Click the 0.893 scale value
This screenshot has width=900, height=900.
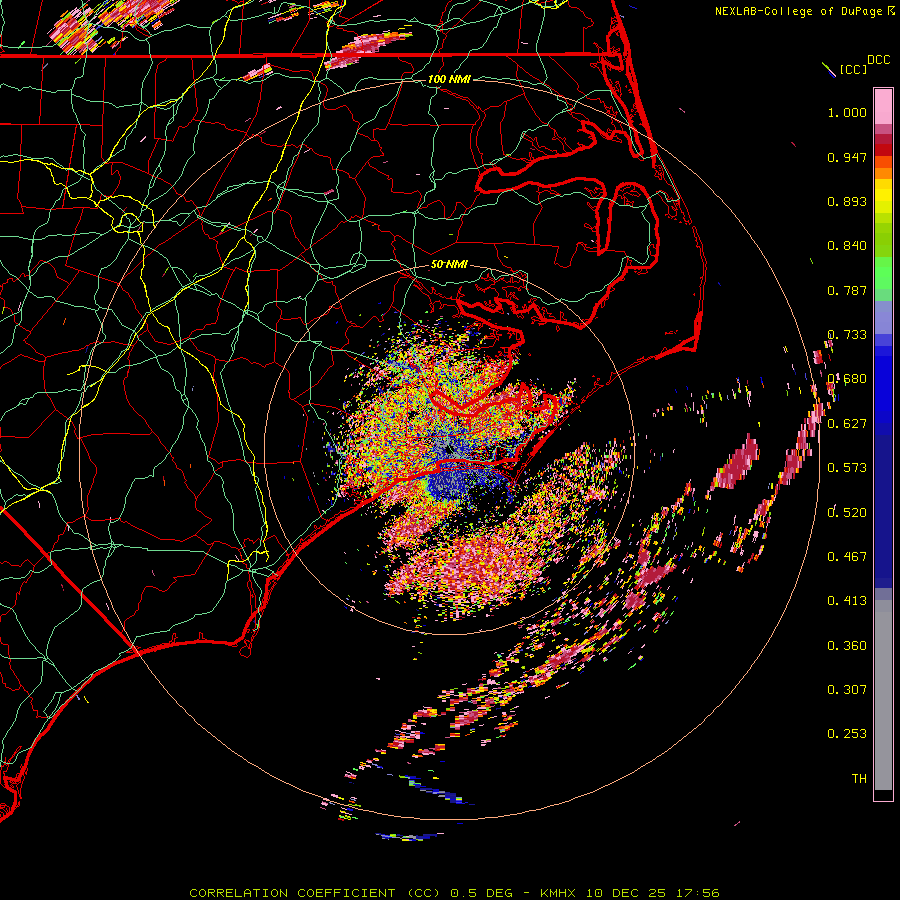[x=847, y=201]
